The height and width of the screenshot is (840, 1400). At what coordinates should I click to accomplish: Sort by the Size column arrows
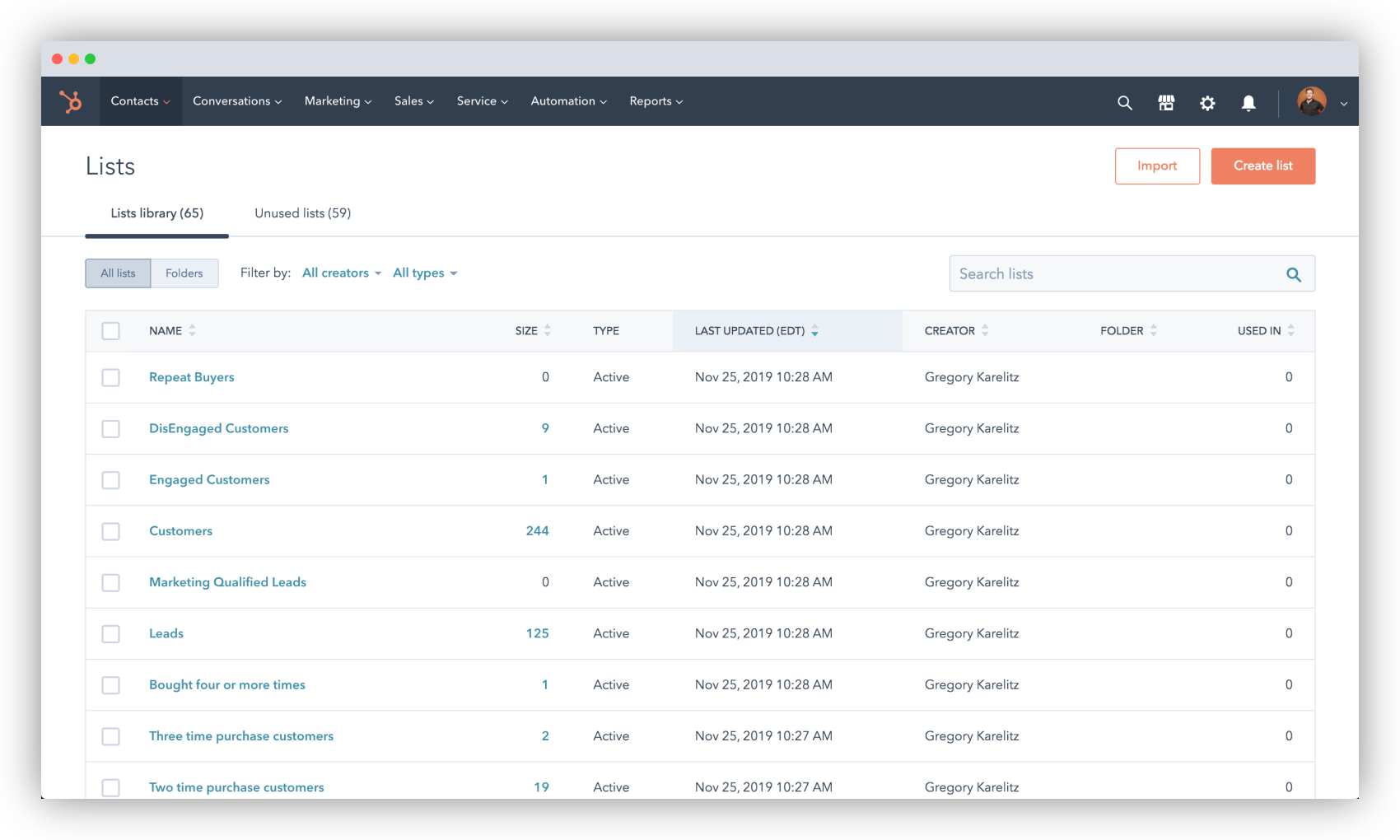pos(548,330)
